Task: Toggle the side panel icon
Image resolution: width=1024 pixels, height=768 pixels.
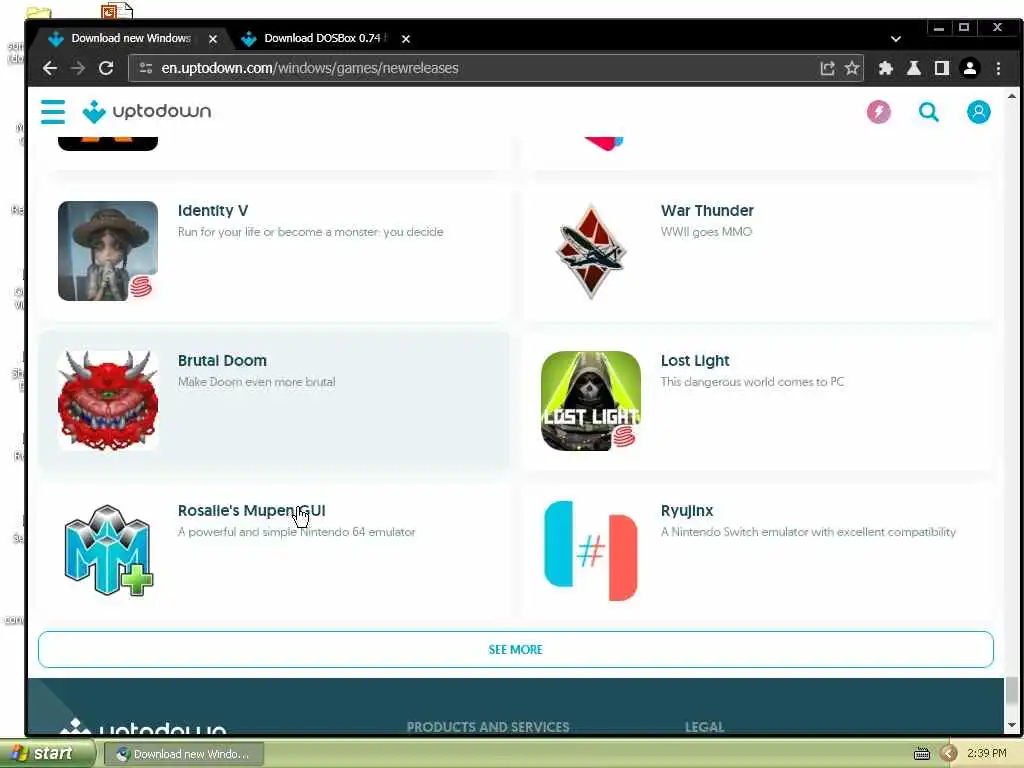Action: [x=941, y=68]
